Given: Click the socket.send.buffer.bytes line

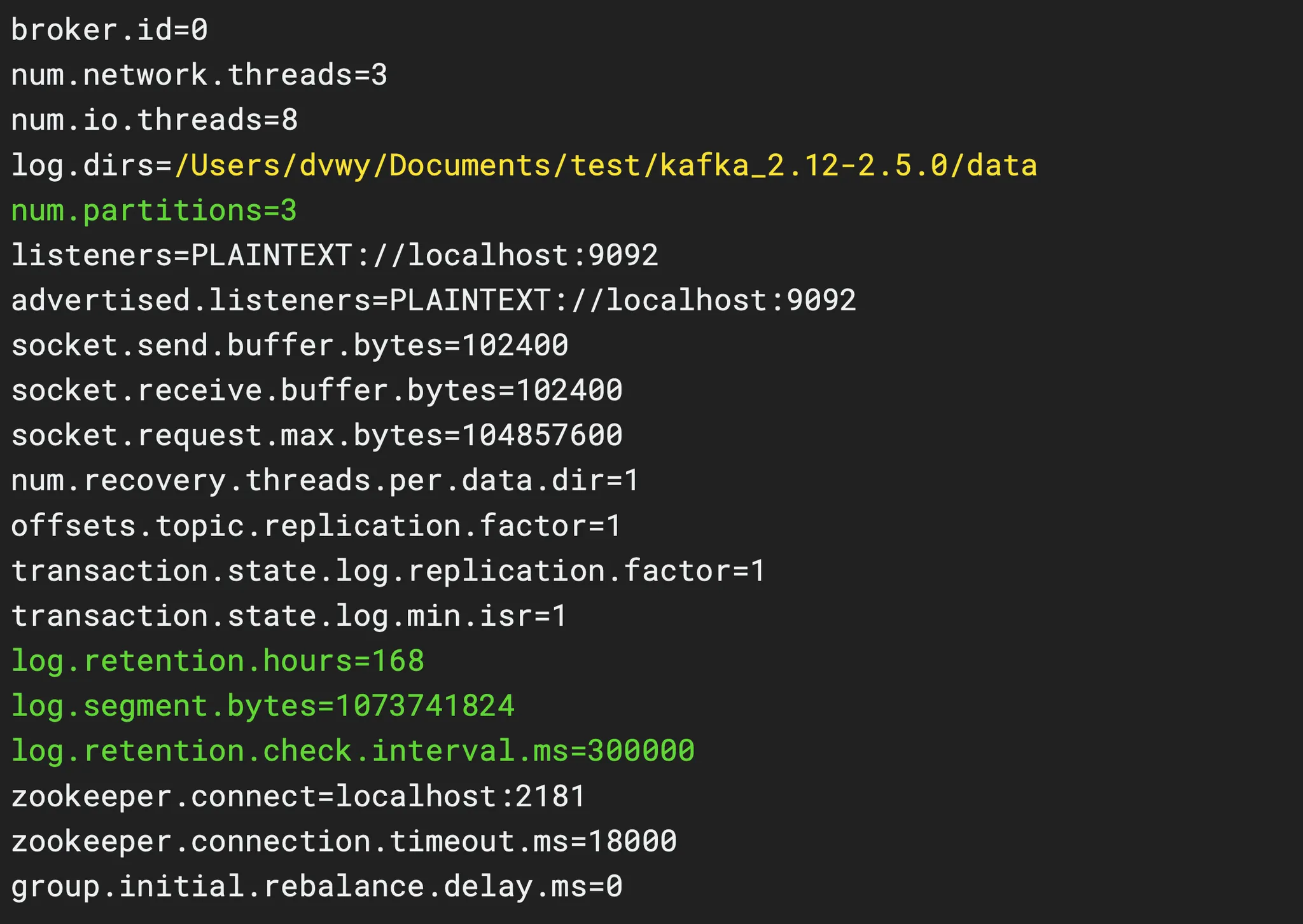Looking at the screenshot, I should [289, 345].
